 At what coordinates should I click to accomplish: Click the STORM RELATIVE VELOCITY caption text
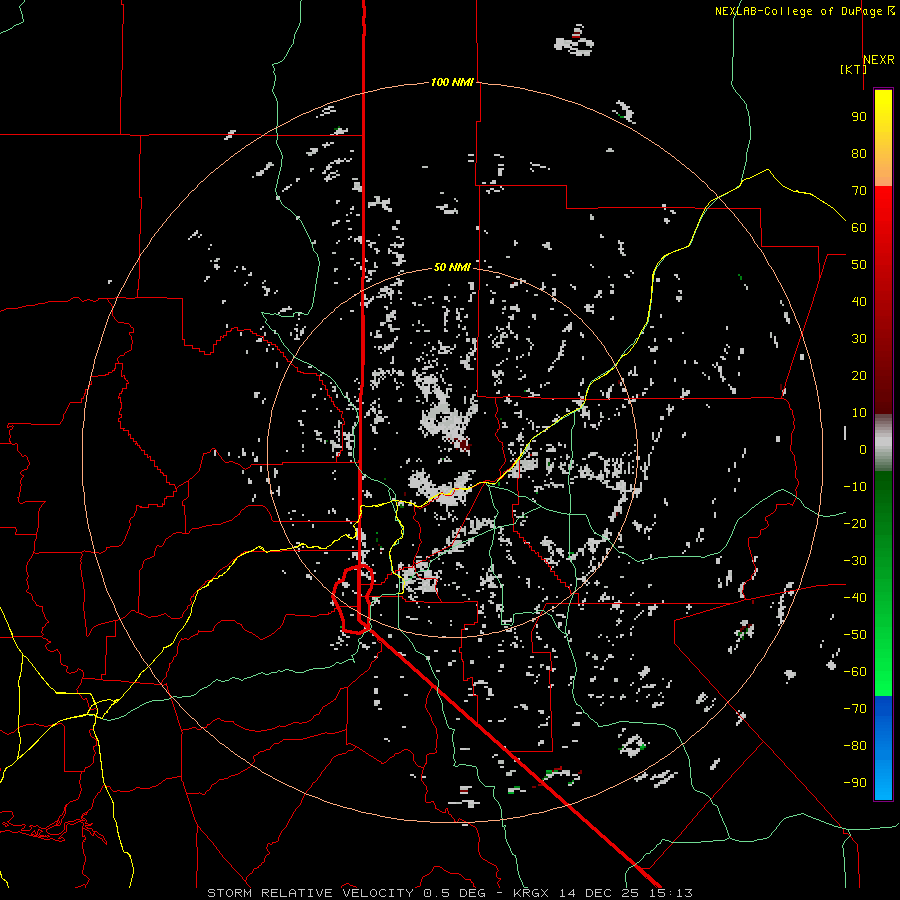pos(310,893)
